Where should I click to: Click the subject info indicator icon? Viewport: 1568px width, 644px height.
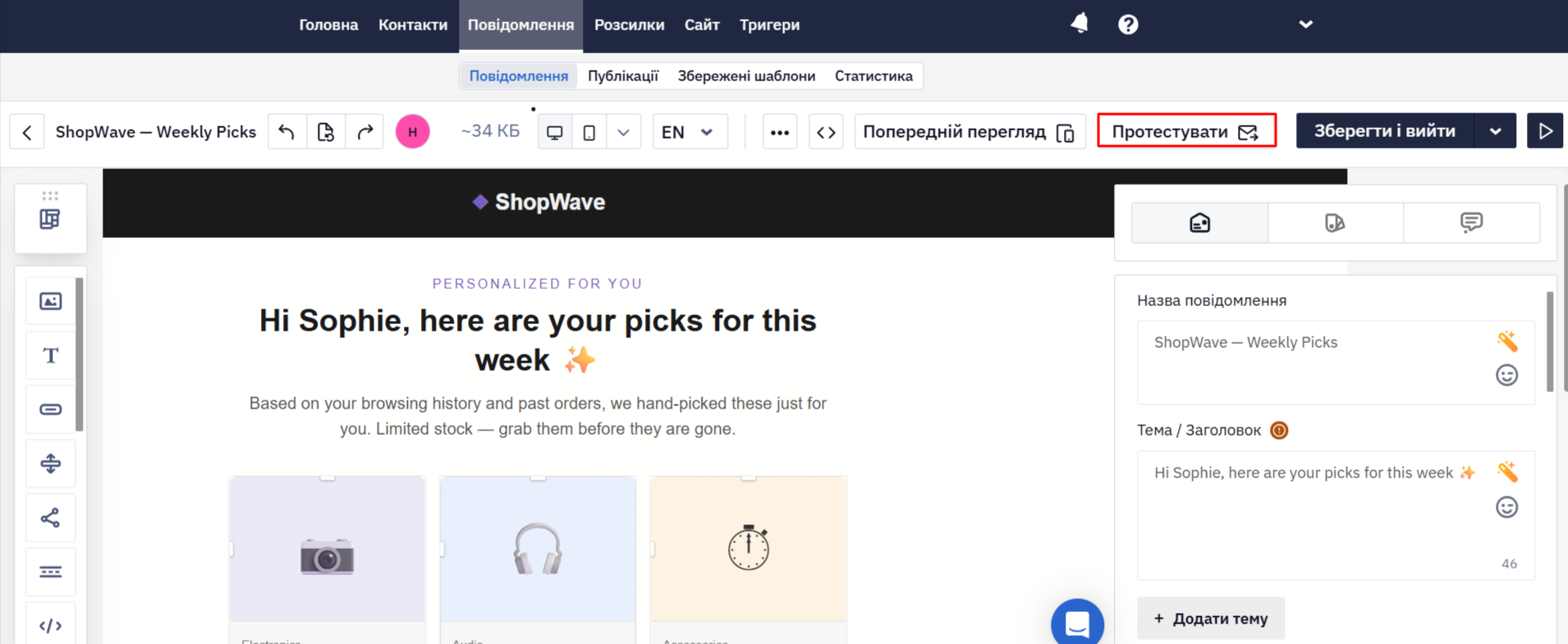click(x=1279, y=430)
